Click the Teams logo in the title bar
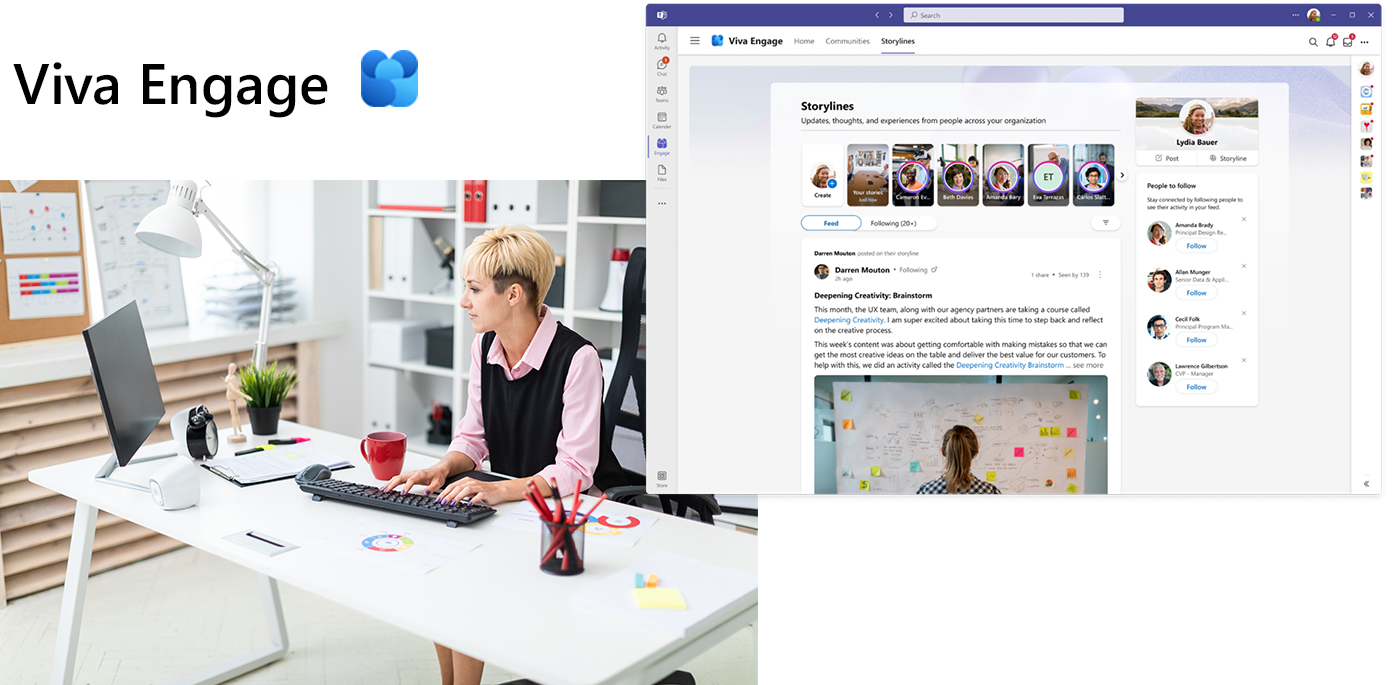Screen dimensions: 1400x685 tap(661, 15)
